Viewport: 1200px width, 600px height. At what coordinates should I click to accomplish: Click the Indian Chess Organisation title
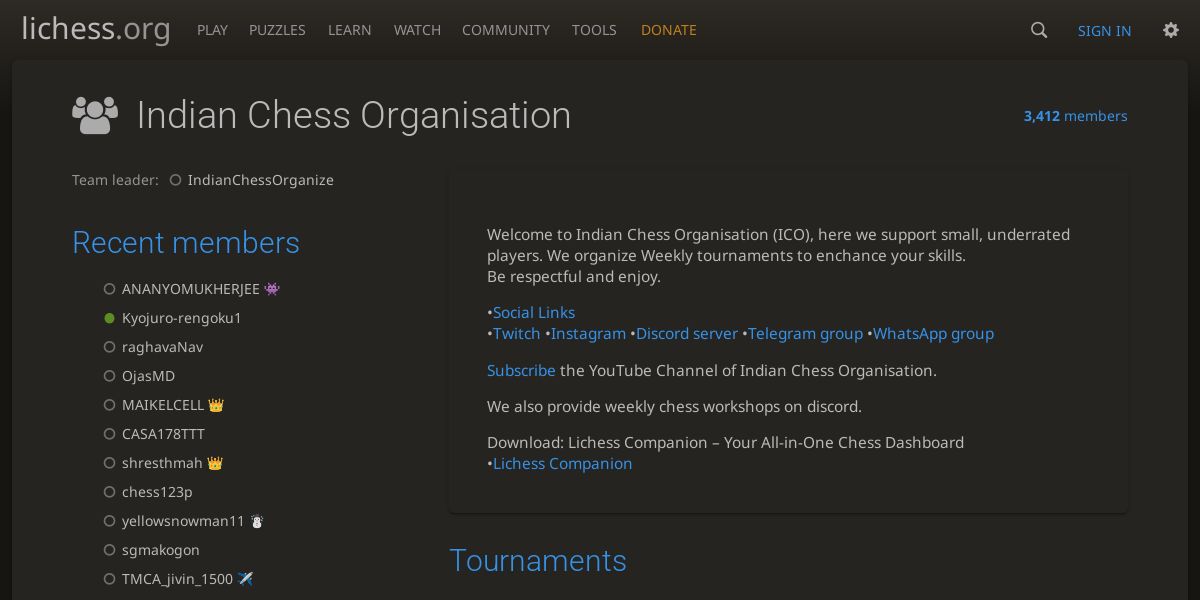(x=354, y=115)
